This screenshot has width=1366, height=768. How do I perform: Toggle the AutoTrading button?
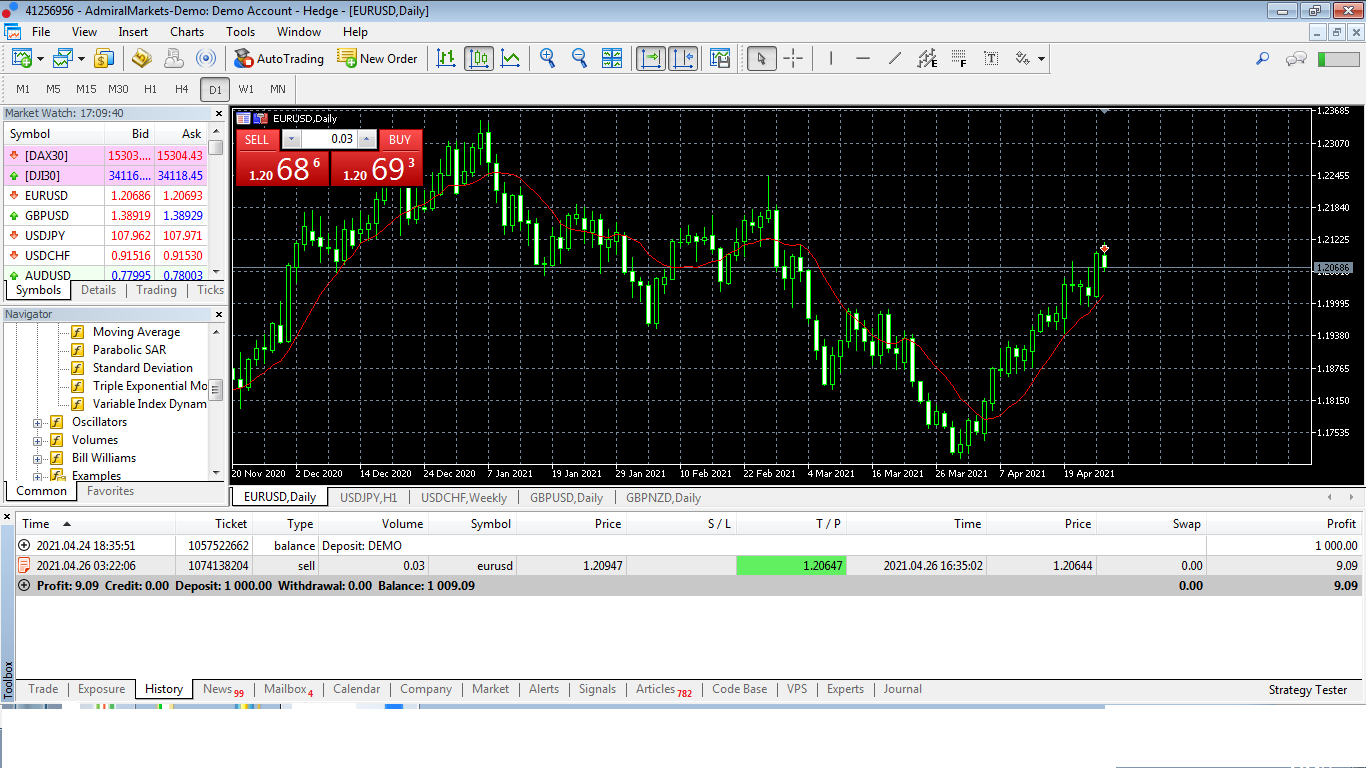point(279,59)
